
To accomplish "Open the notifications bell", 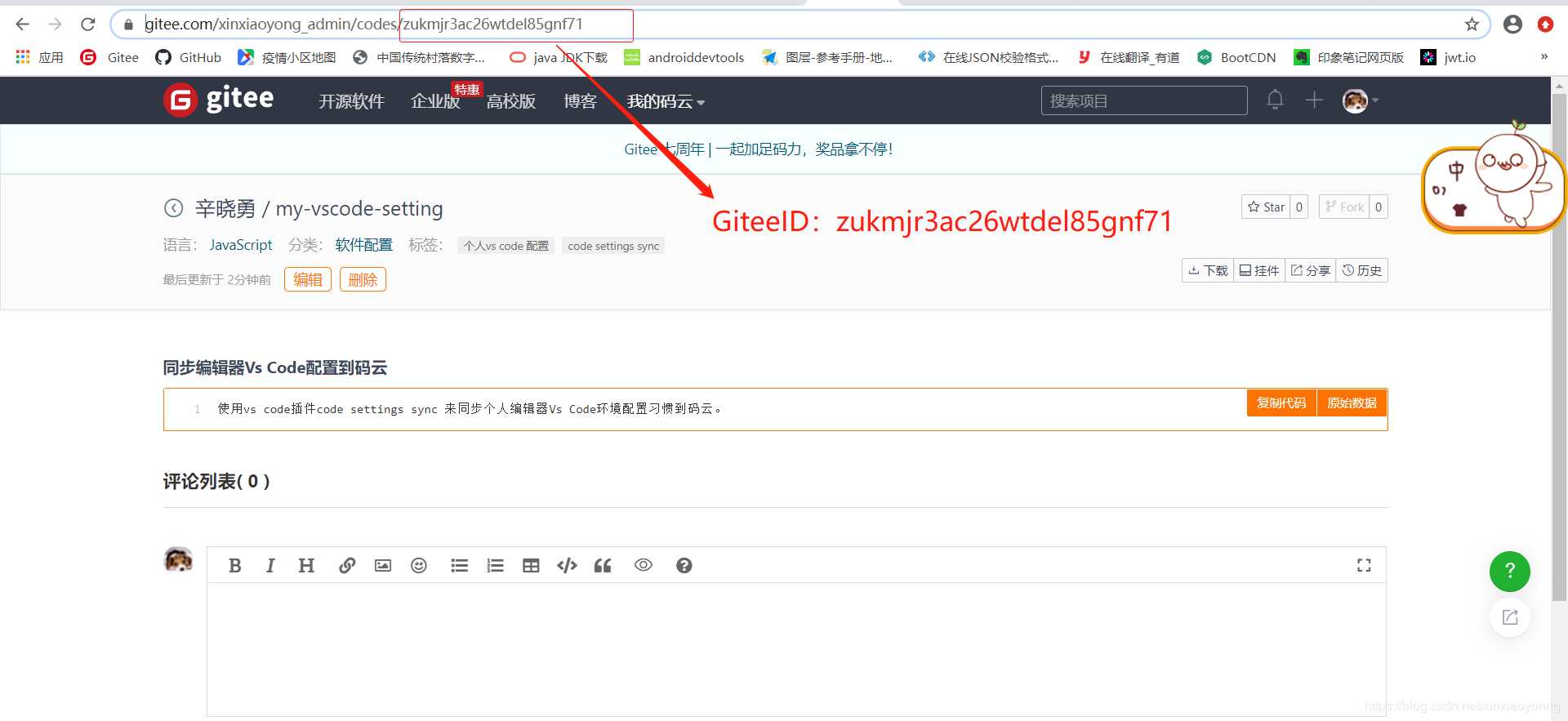I will 1275,100.
